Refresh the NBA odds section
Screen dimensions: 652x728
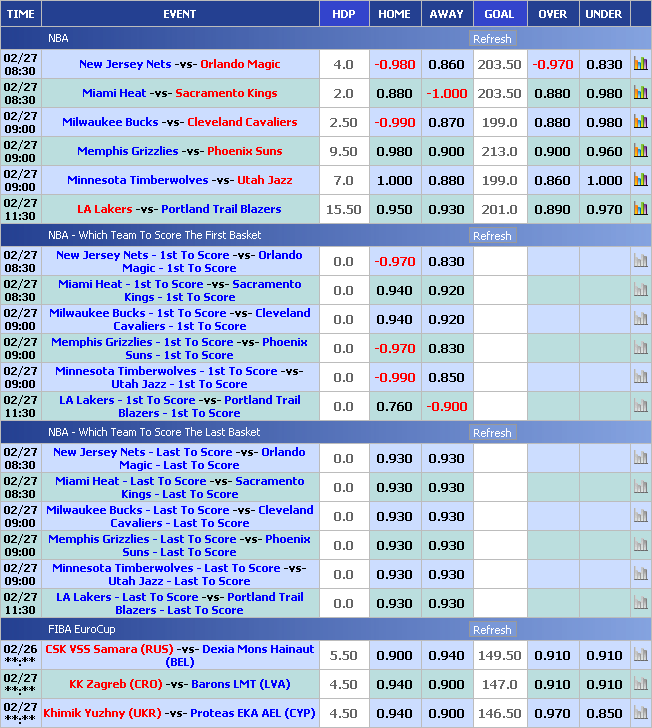click(x=492, y=39)
